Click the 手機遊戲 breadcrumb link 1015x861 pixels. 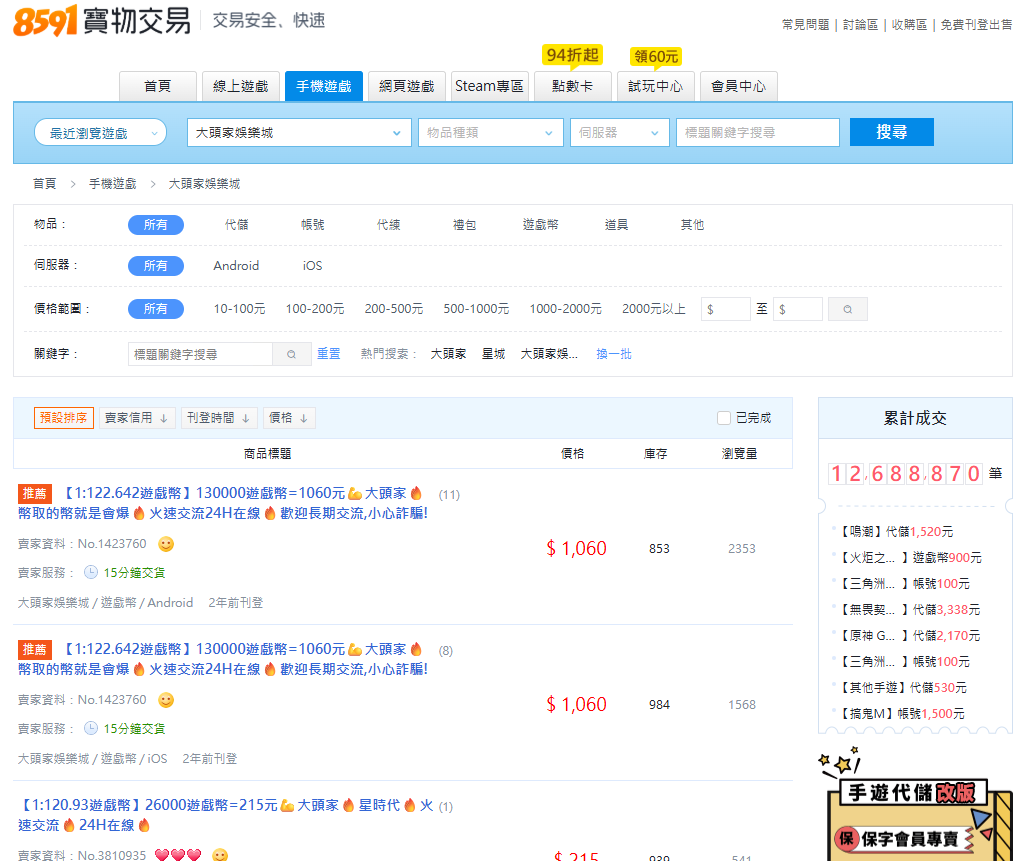113,184
